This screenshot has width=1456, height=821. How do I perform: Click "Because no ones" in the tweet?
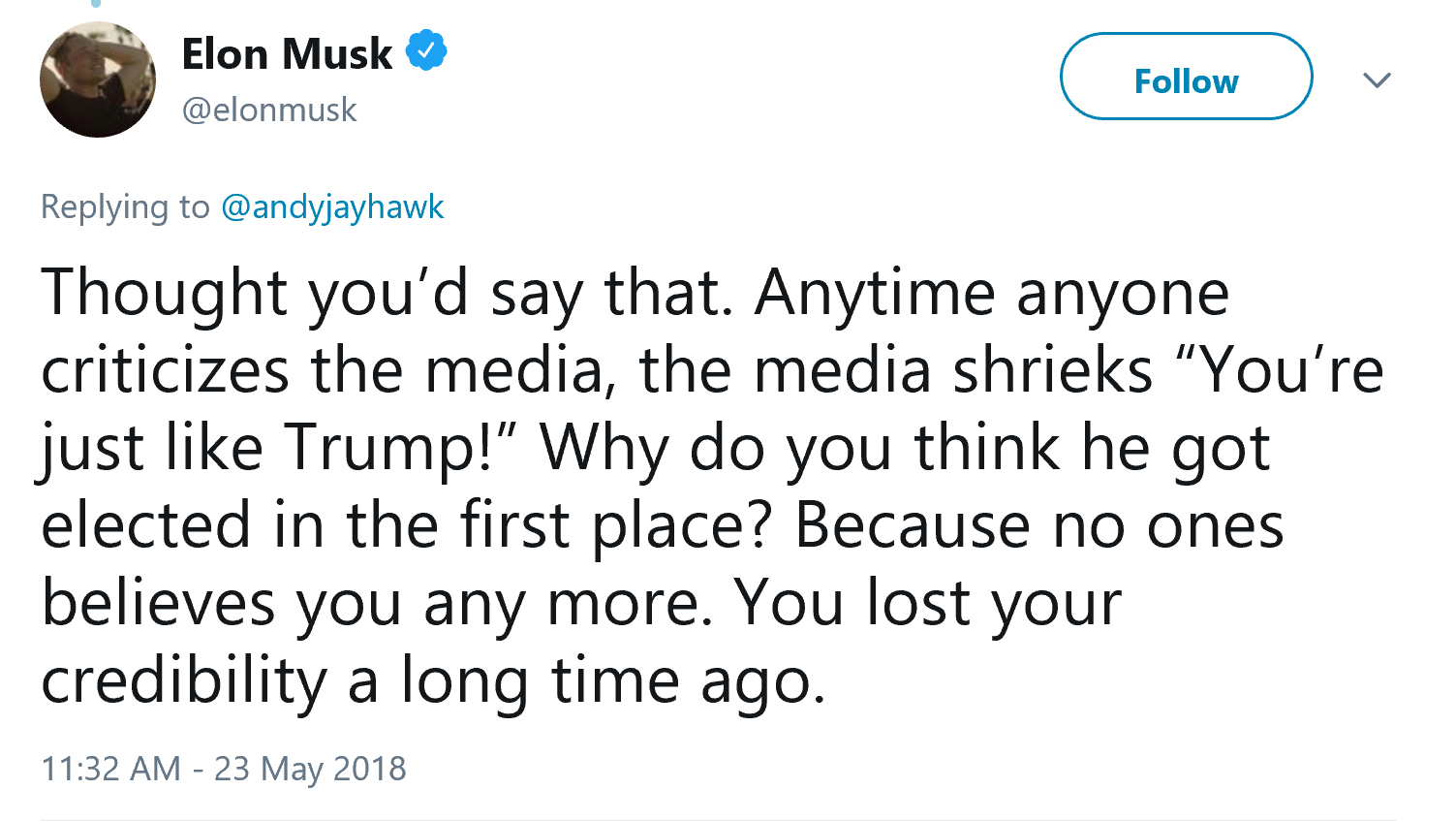[1038, 525]
